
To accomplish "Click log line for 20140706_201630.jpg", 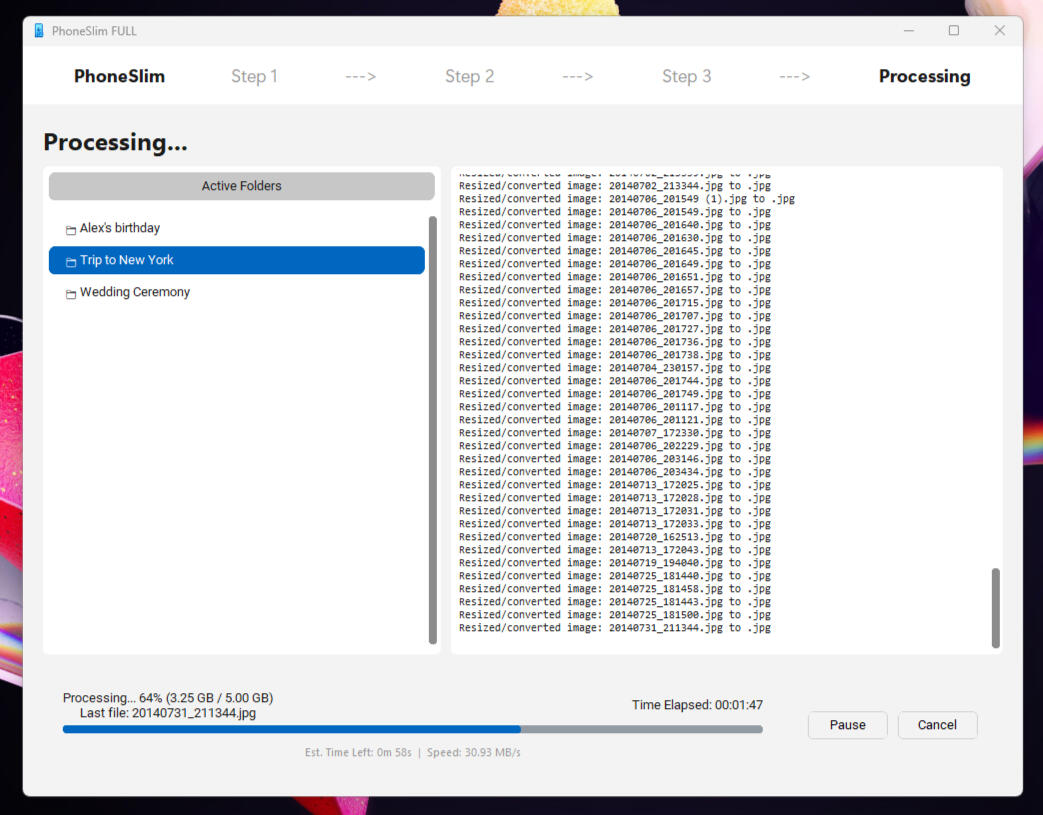I will (x=615, y=238).
